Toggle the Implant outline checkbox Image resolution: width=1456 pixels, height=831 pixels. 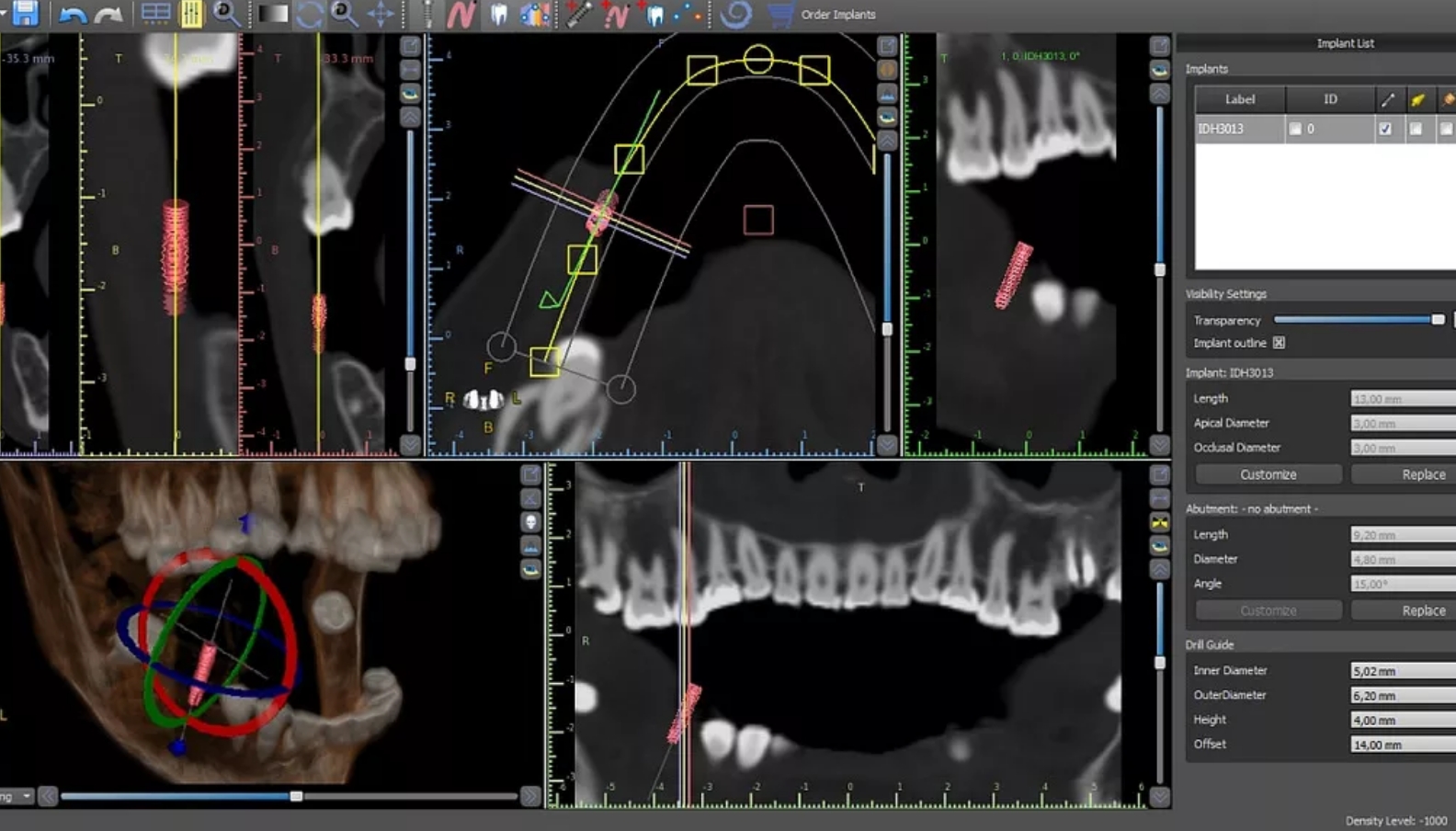(x=1279, y=343)
